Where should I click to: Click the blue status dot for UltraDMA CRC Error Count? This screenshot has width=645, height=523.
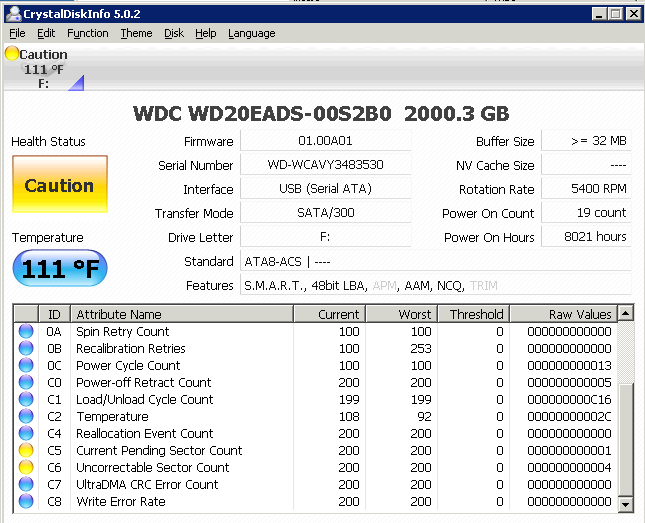(26, 484)
